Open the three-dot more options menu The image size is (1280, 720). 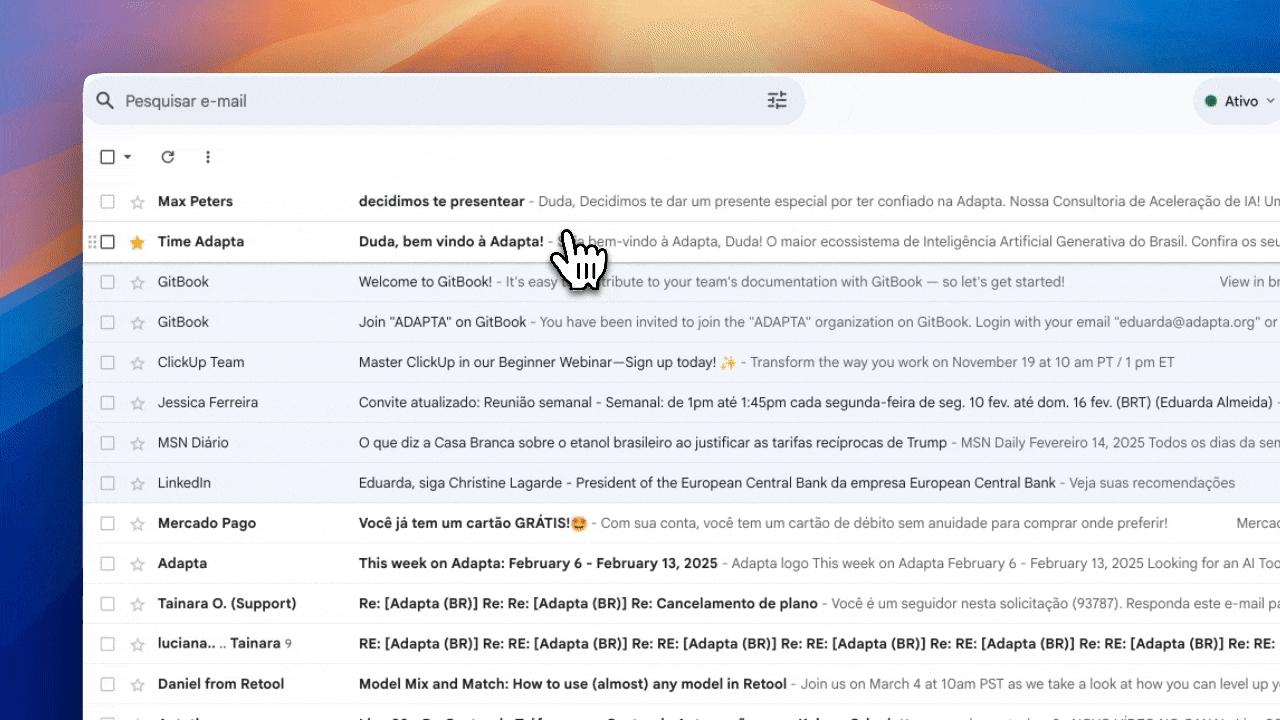click(x=208, y=157)
